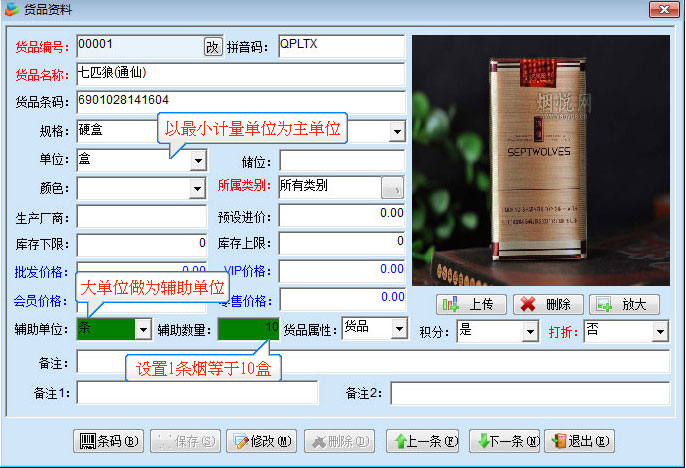Click the 改 button beside product number
The height and width of the screenshot is (468, 686).
point(212,47)
